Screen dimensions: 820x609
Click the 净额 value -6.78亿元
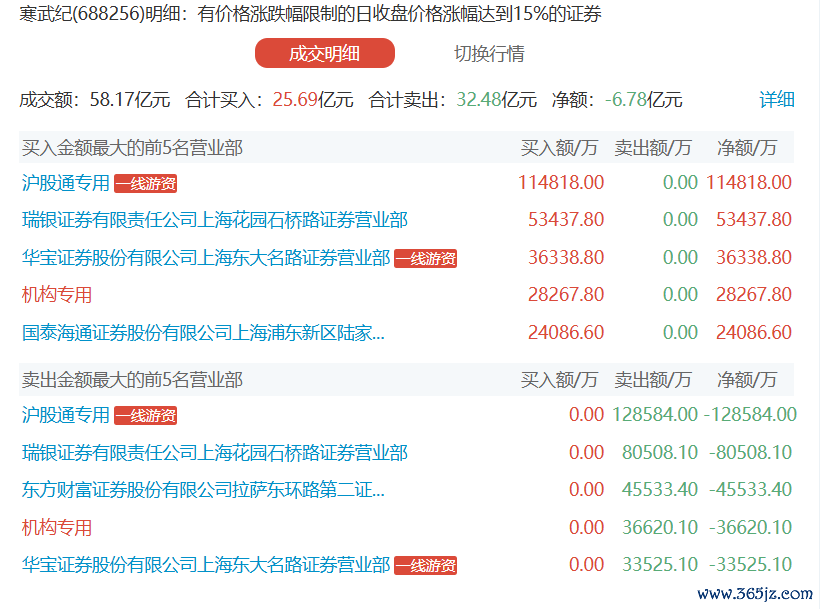click(x=644, y=99)
